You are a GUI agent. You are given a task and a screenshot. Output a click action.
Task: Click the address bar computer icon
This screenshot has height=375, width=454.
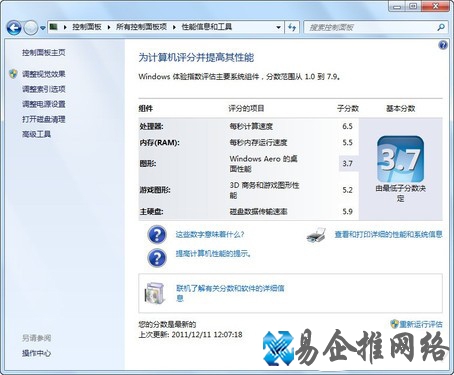(54, 27)
